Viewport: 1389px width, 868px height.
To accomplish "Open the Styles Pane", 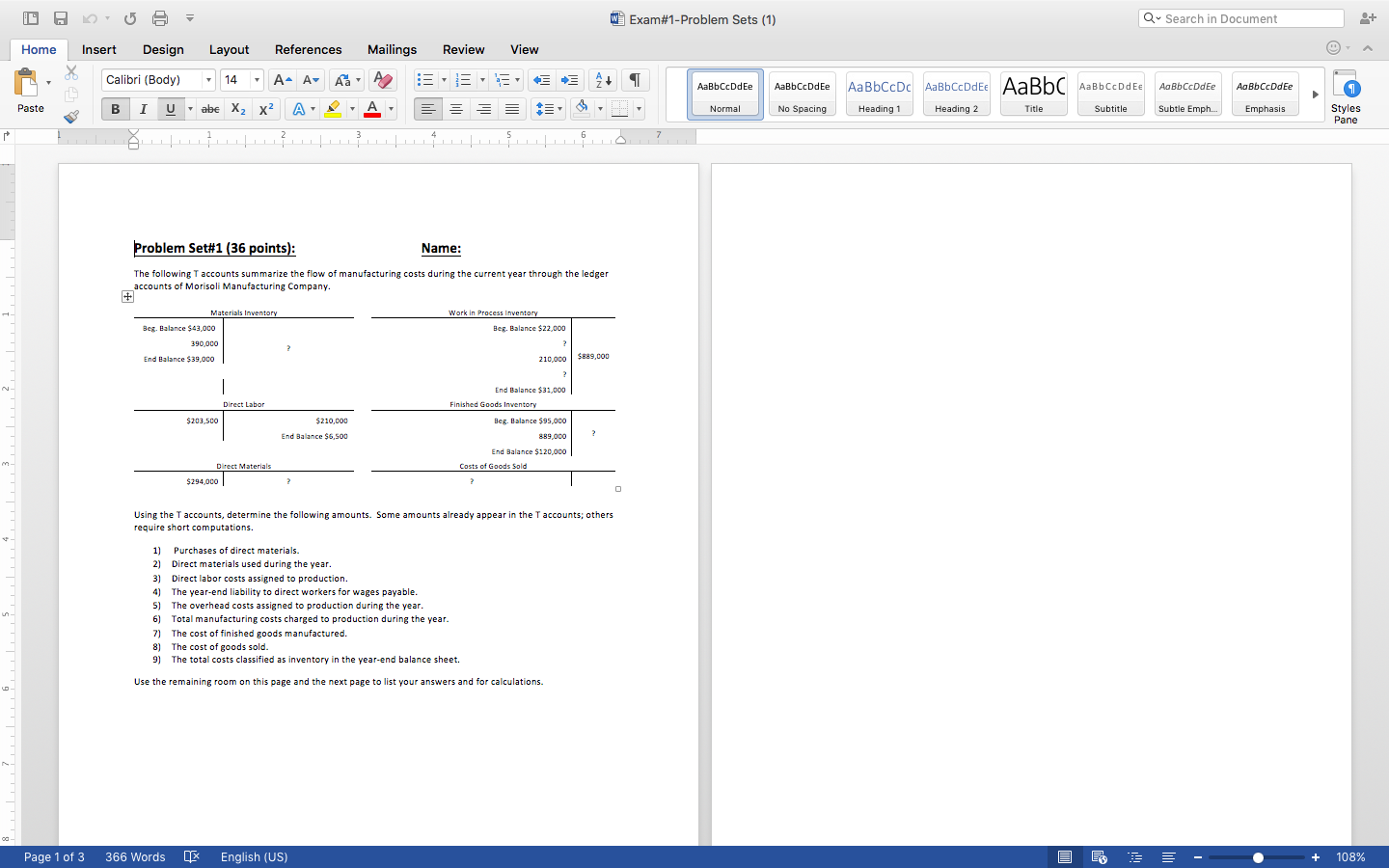I will 1346,94.
